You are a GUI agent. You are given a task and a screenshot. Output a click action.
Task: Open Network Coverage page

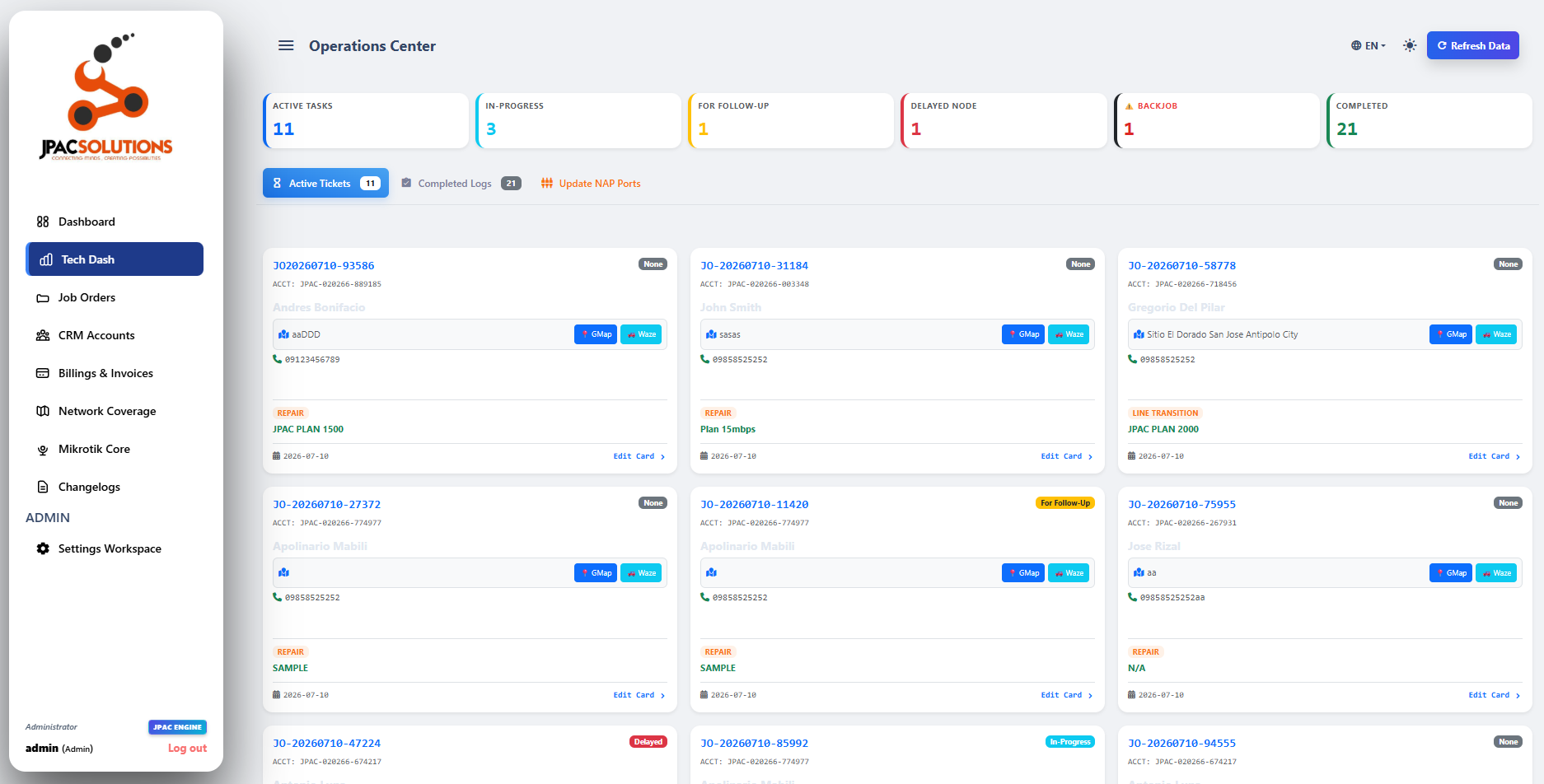pos(115,411)
